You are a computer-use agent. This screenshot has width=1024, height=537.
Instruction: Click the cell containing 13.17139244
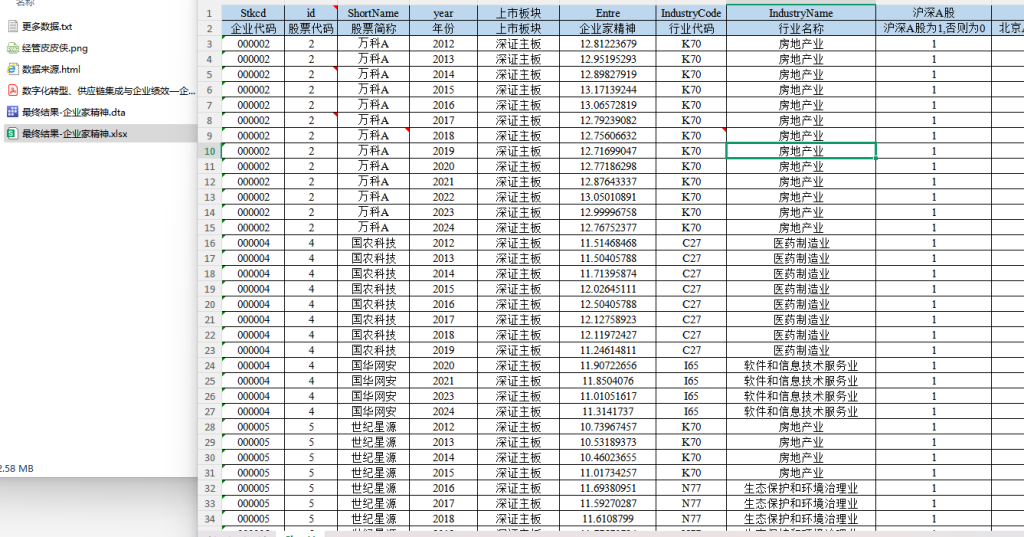click(x=608, y=90)
